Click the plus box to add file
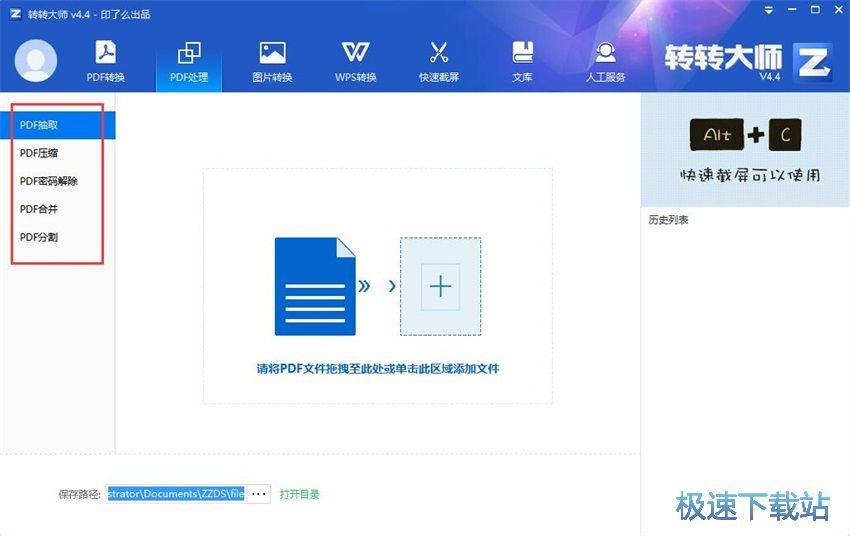 pos(440,286)
